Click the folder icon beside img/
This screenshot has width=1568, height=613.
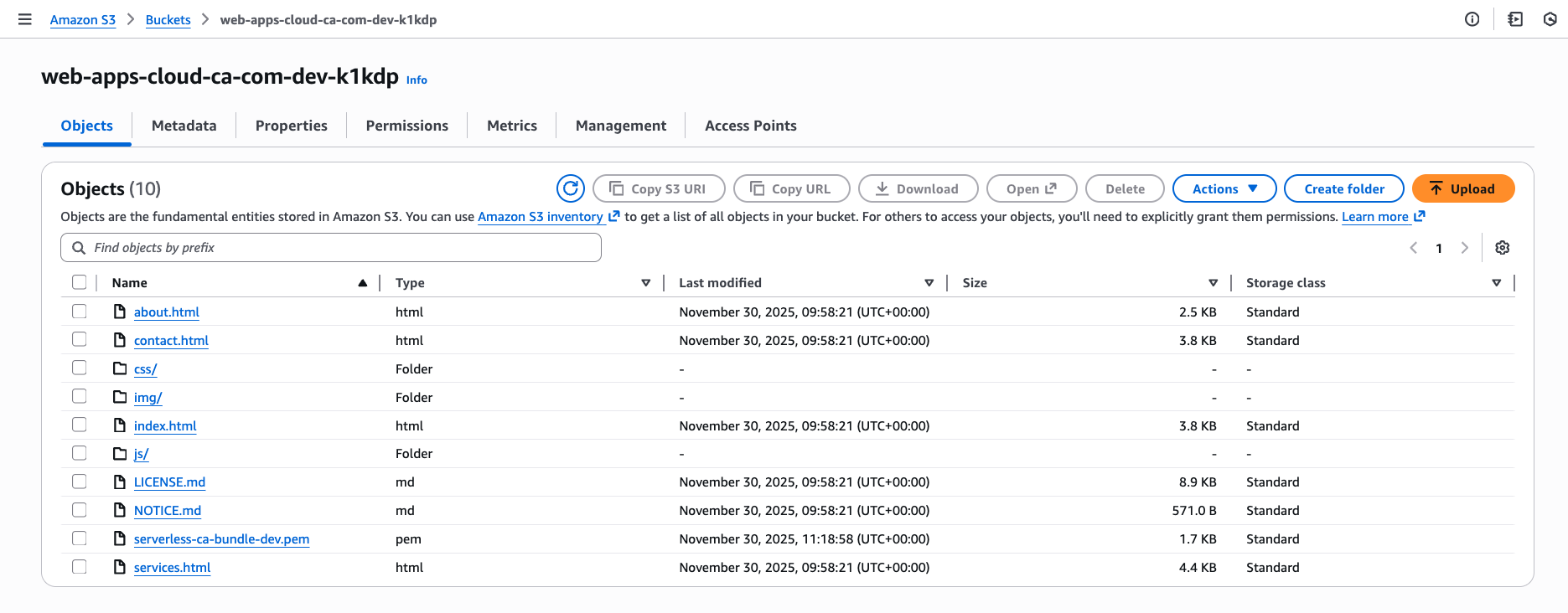click(120, 397)
